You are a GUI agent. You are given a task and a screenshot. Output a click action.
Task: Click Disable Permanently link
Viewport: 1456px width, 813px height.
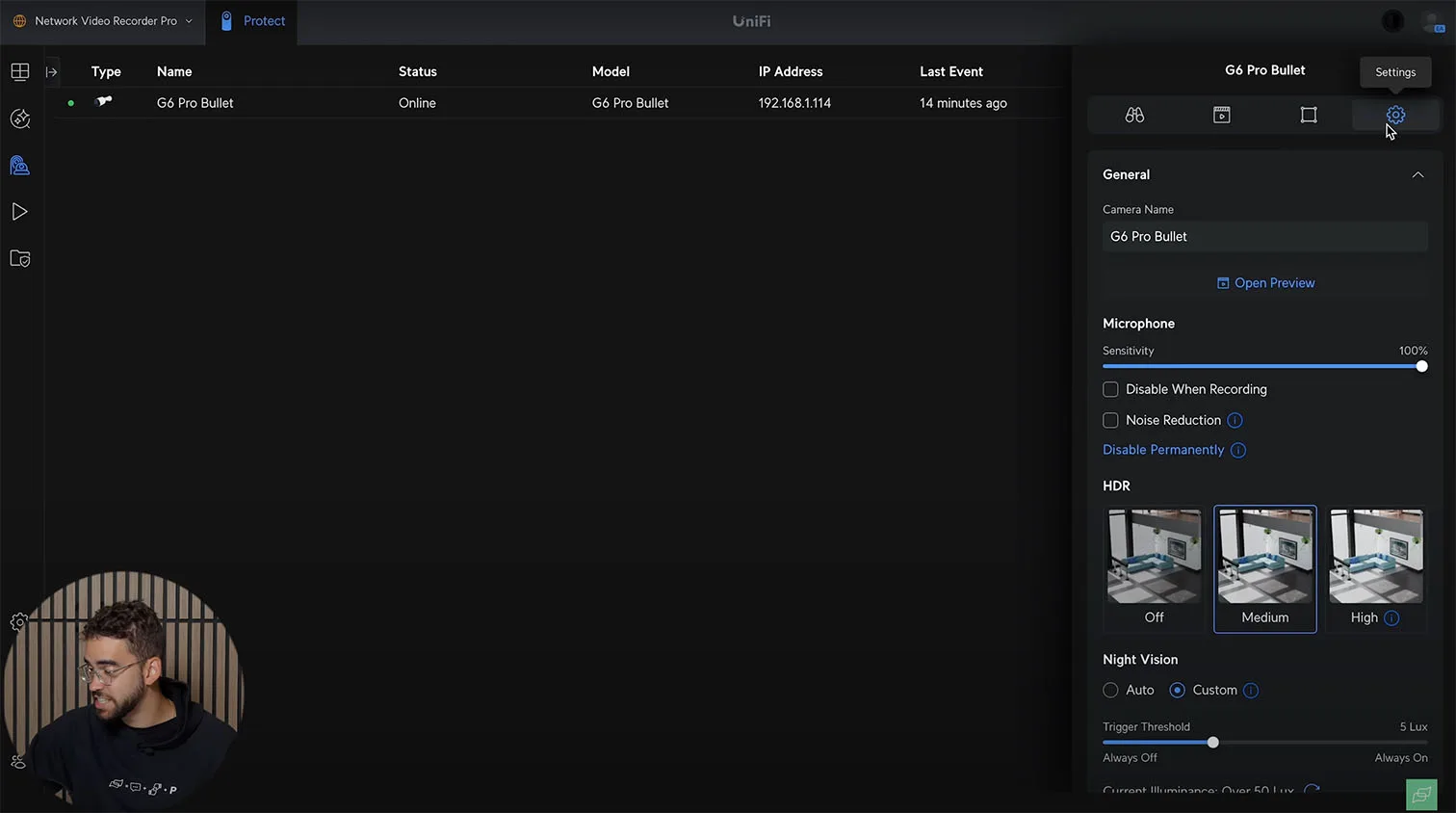[x=1163, y=450]
